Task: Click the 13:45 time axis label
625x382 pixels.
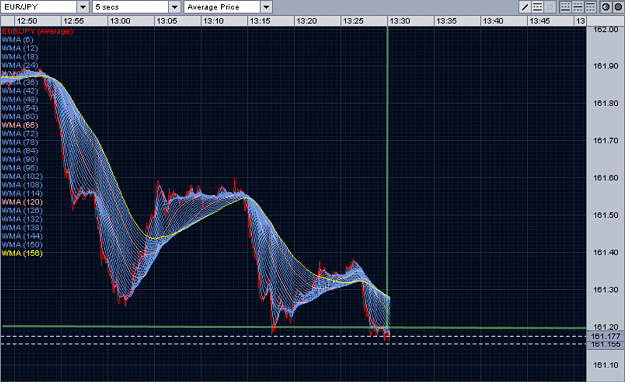Action: (x=540, y=21)
